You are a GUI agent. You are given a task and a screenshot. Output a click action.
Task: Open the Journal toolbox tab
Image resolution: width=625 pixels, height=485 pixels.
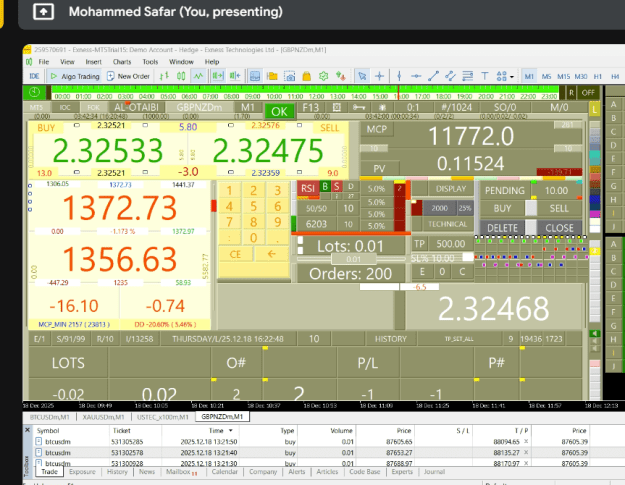tap(434, 472)
